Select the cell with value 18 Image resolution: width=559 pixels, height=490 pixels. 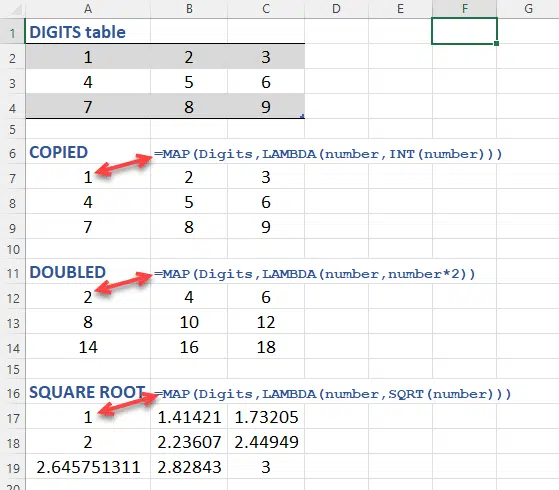point(266,347)
